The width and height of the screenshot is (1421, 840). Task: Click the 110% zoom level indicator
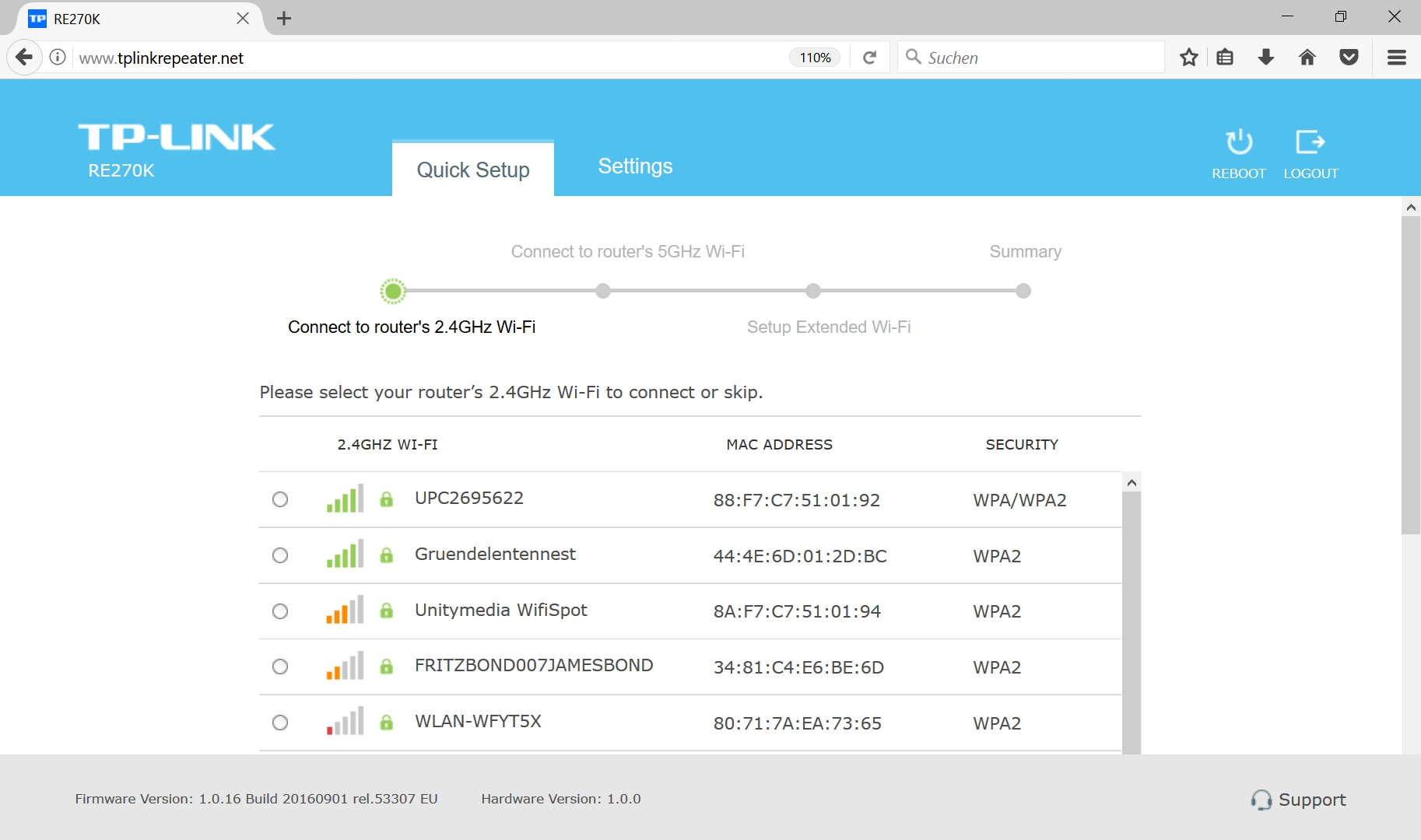(815, 58)
